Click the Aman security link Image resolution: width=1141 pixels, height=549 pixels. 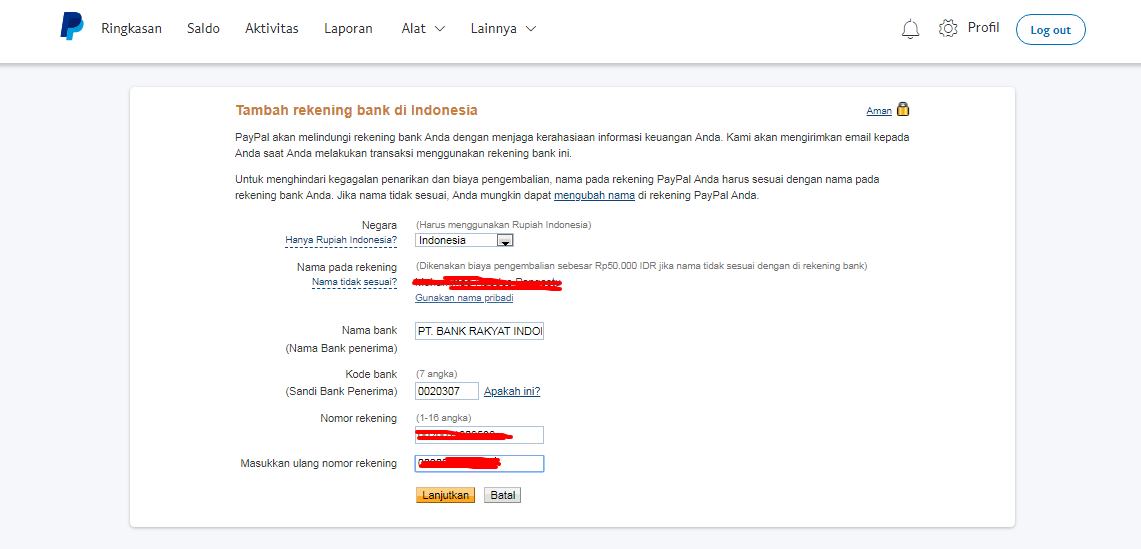click(879, 111)
